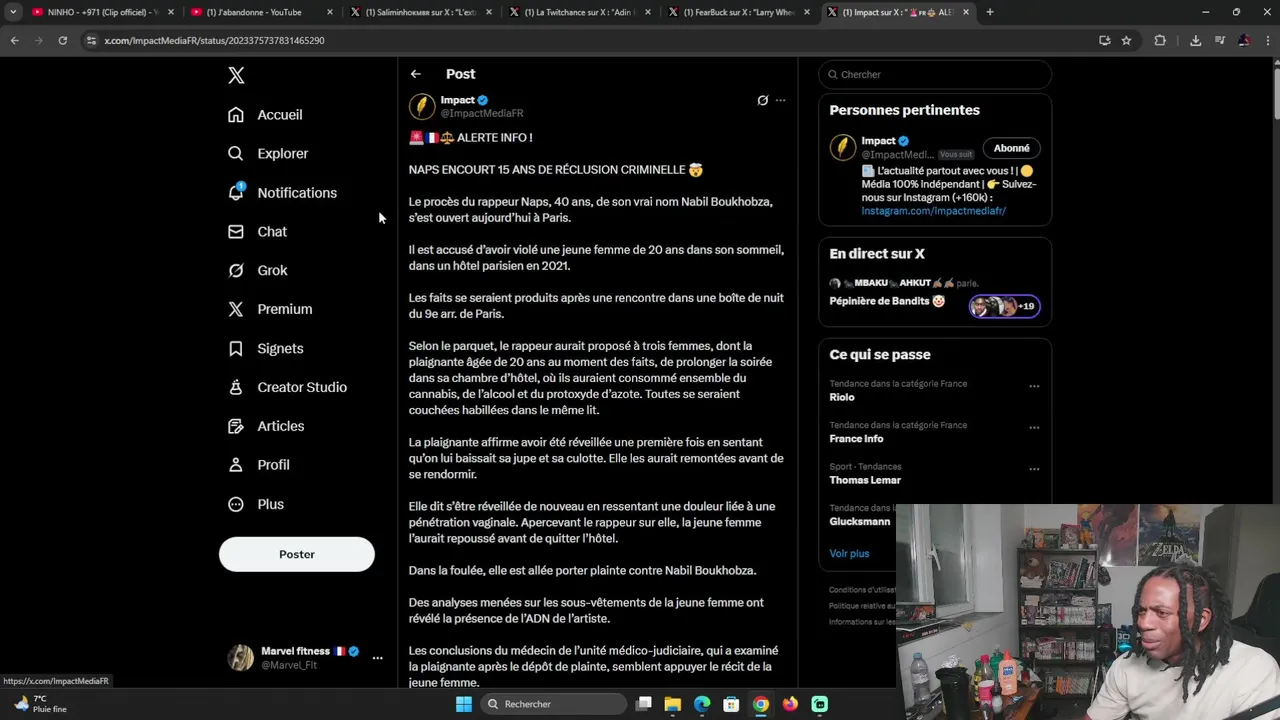
Task: Go back with the Post arrow
Action: (415, 74)
